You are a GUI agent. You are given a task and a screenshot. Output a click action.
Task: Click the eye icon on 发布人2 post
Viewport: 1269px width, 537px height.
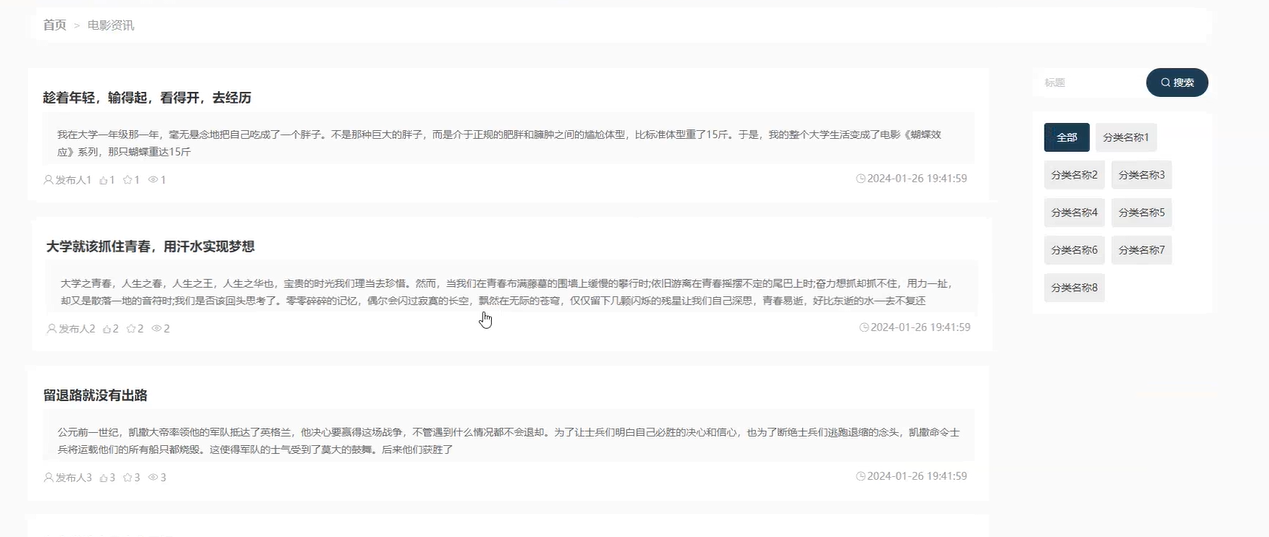[156, 329]
